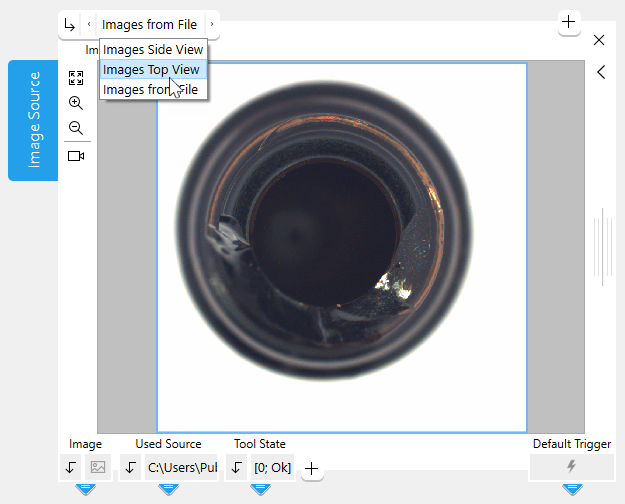Click the lightning bolt Default Trigger button

point(571,467)
